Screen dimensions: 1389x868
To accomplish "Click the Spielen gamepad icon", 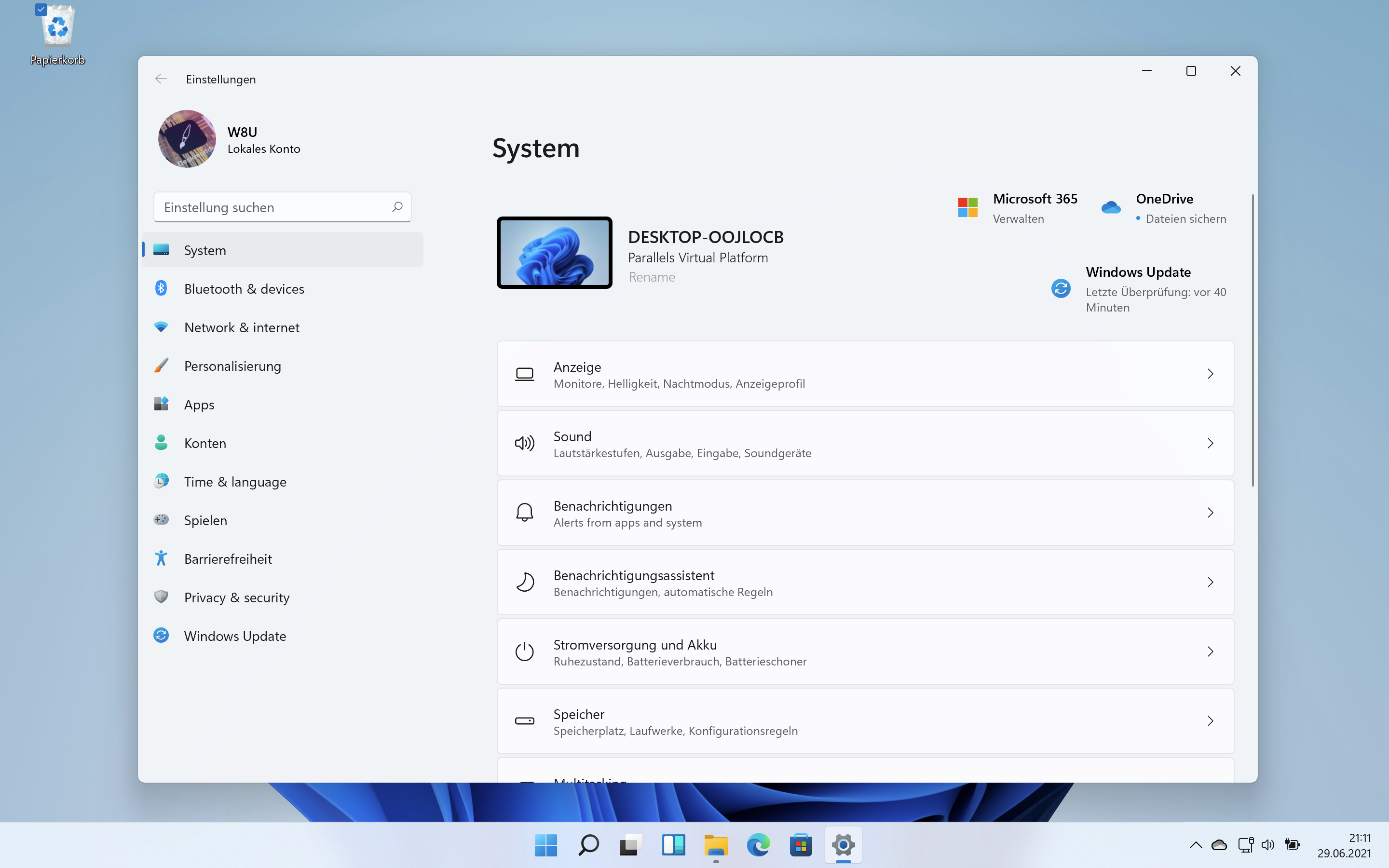I will (x=161, y=519).
